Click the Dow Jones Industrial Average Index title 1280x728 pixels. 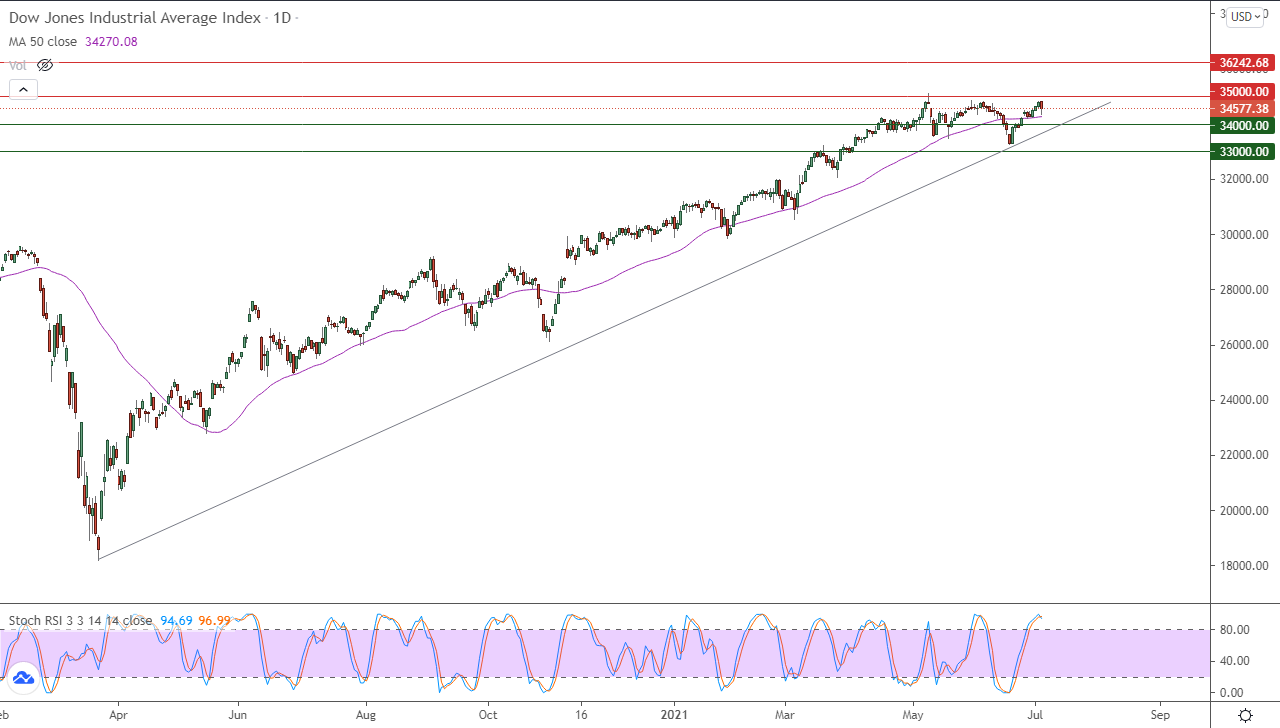135,18
